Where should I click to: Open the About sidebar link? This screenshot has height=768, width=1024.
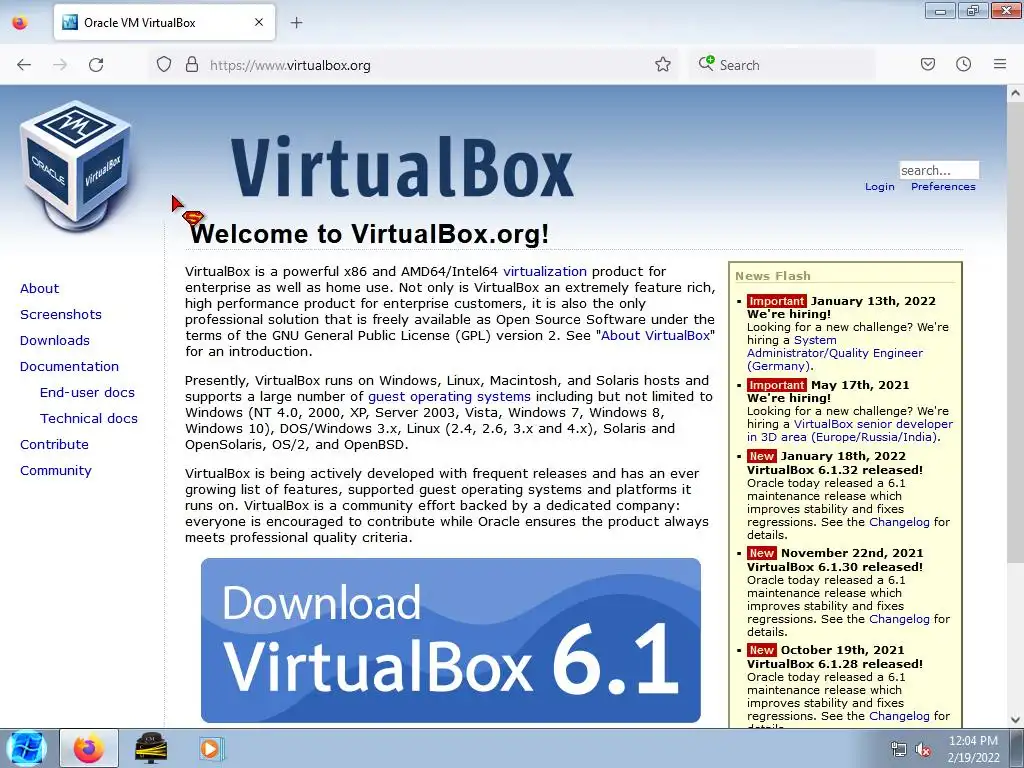[39, 289]
